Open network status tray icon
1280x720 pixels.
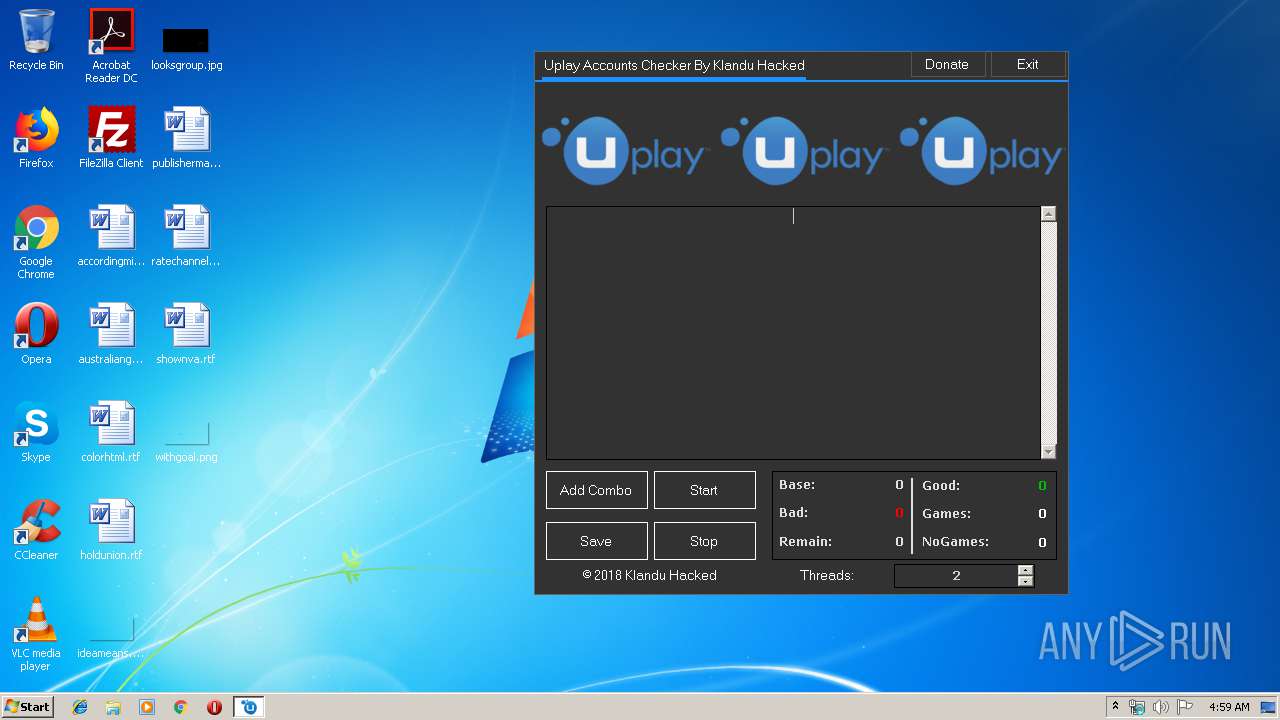[x=1137, y=707]
